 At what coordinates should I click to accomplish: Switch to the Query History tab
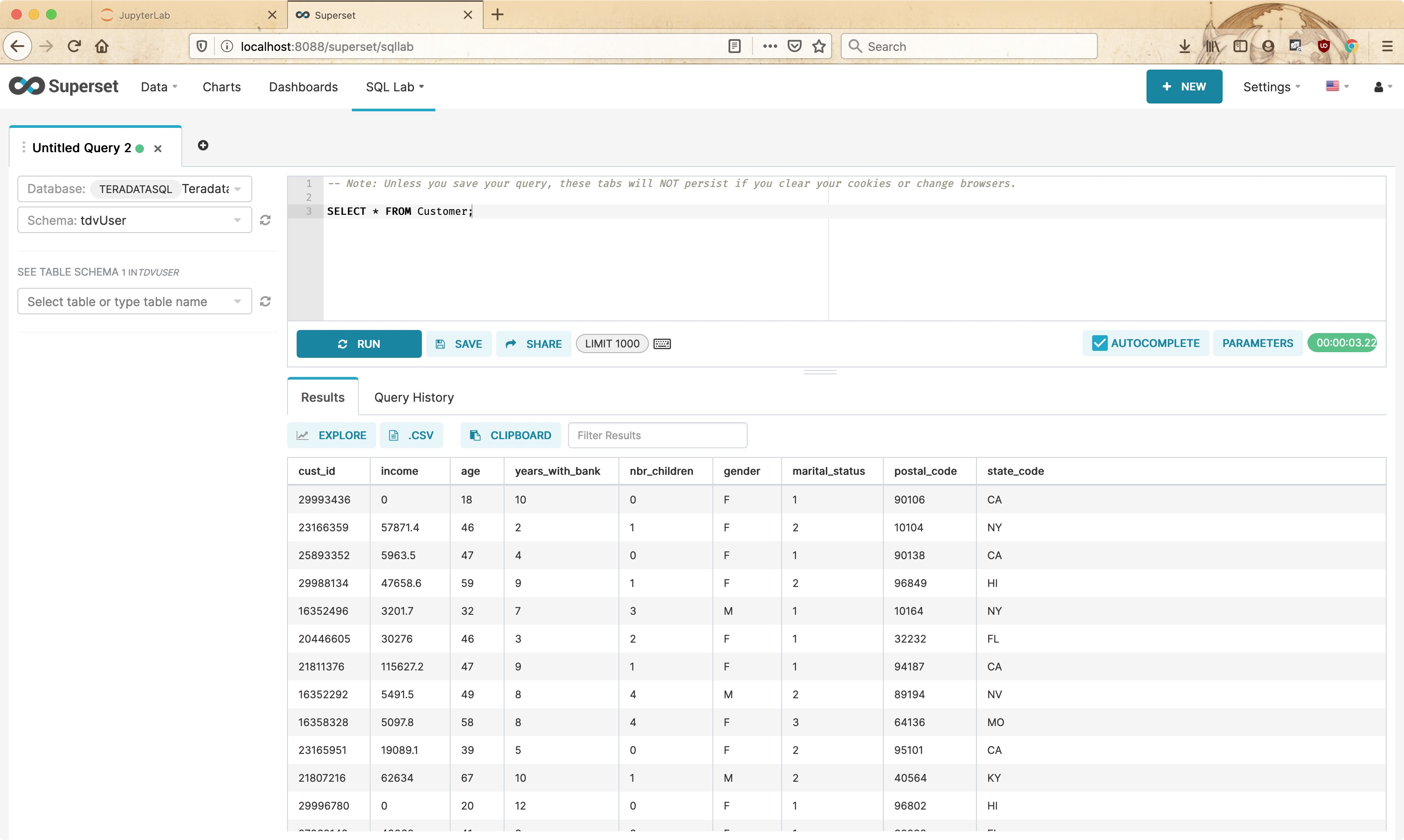click(414, 397)
